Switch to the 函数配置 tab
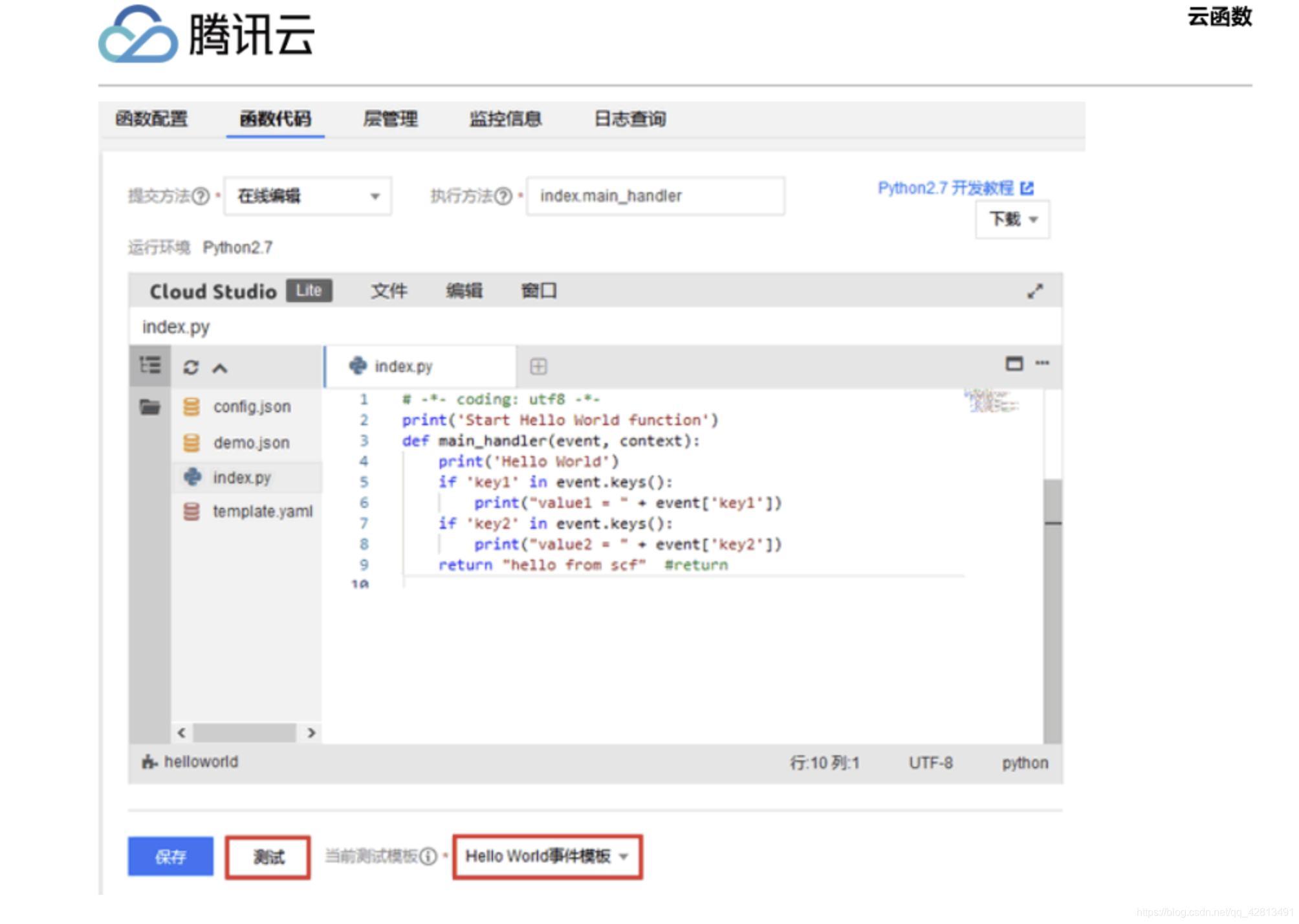The width and height of the screenshot is (1299, 924). click(x=151, y=119)
